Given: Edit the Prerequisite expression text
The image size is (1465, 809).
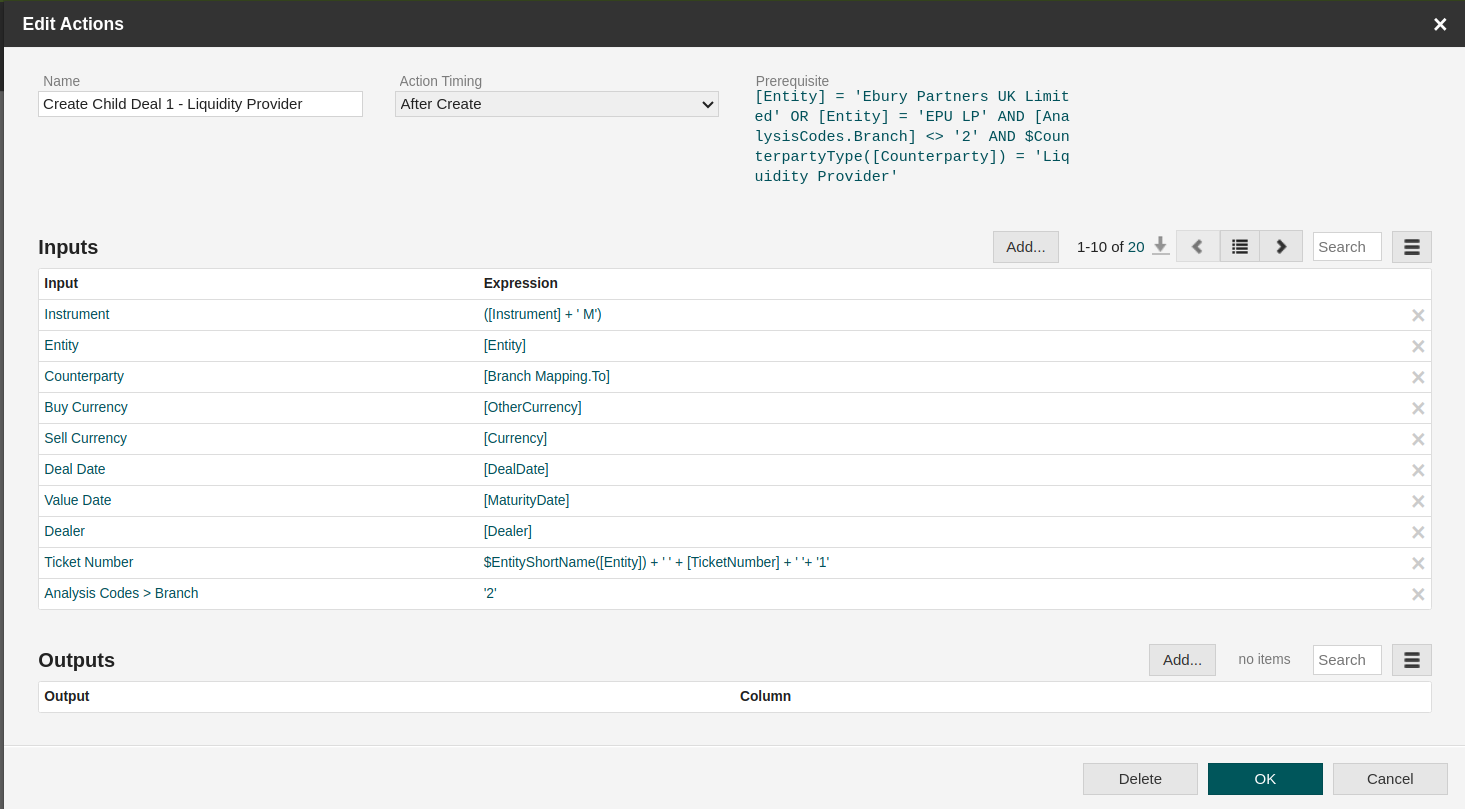Looking at the screenshot, I should pos(912,137).
